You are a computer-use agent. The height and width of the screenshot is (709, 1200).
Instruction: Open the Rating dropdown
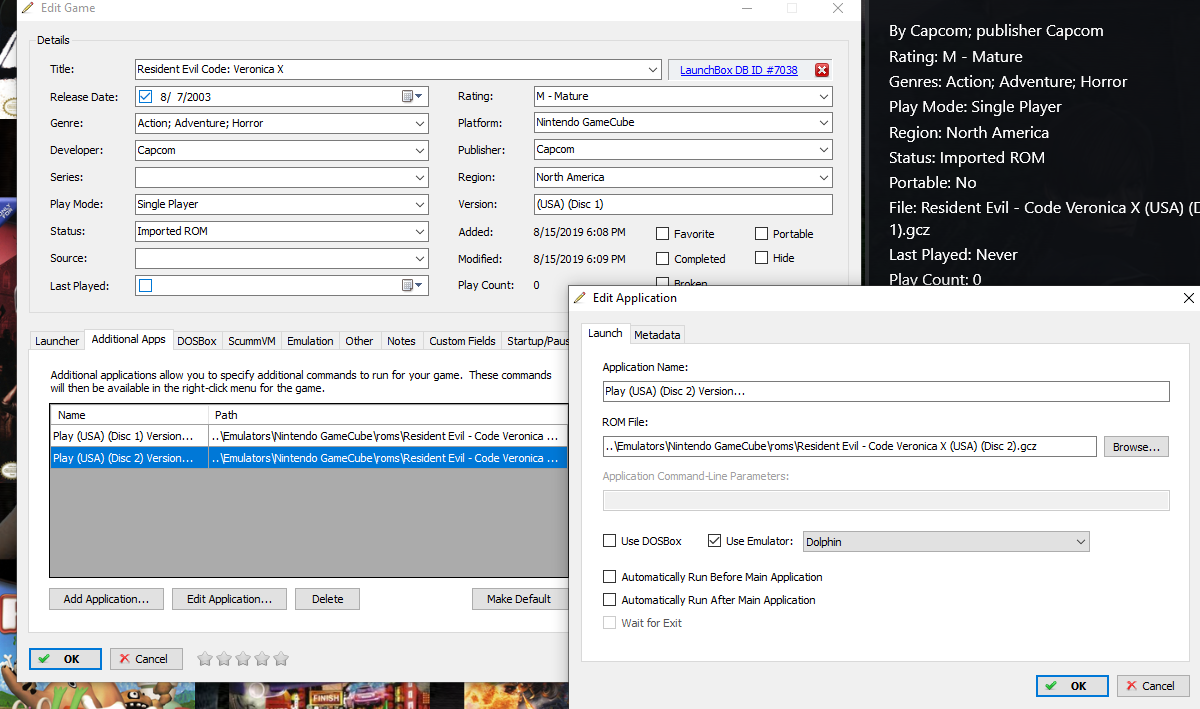tap(824, 97)
